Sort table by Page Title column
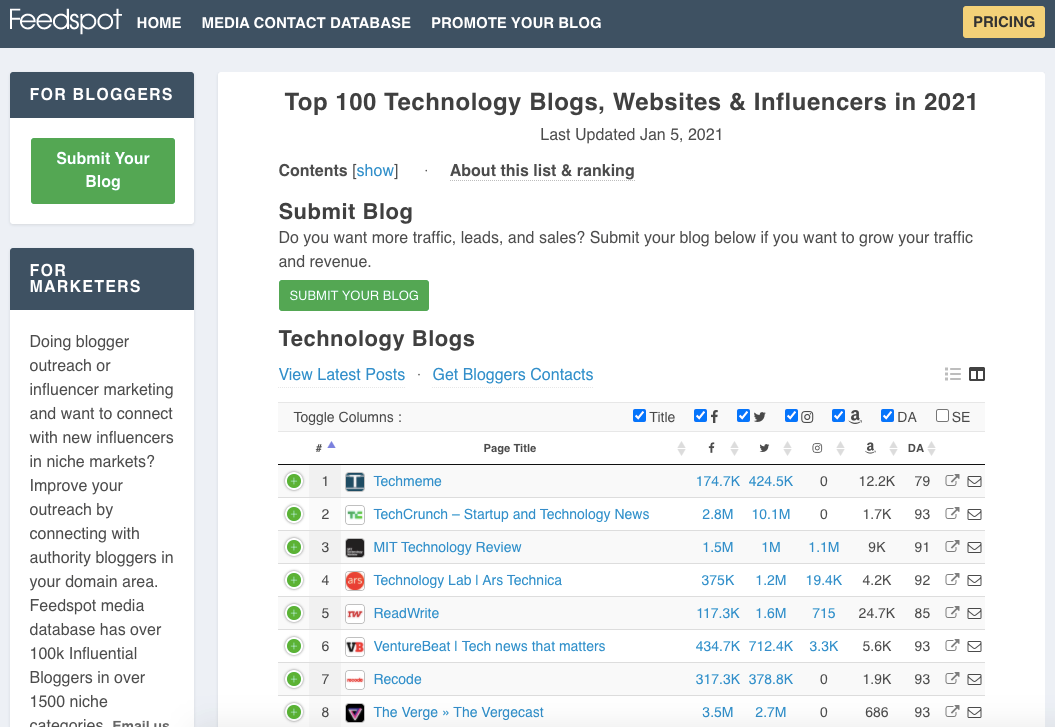 (x=509, y=448)
